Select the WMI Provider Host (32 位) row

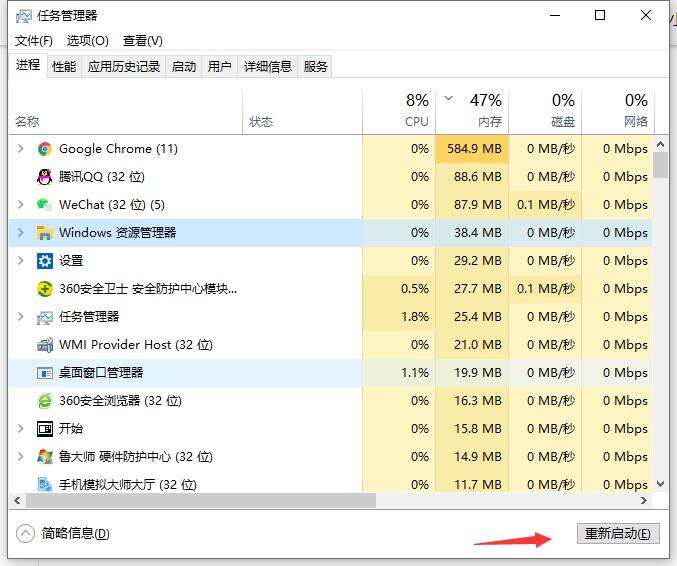coord(330,345)
